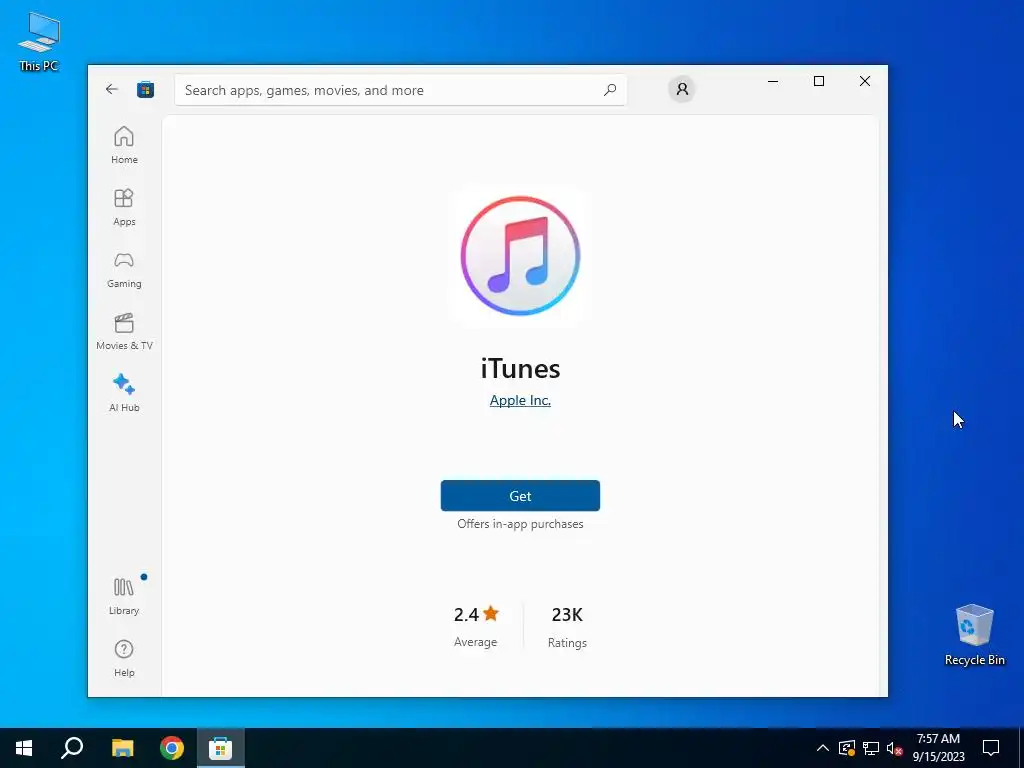Select the Recycle Bin desktop icon
The height and width of the screenshot is (768, 1024).
[974, 634]
